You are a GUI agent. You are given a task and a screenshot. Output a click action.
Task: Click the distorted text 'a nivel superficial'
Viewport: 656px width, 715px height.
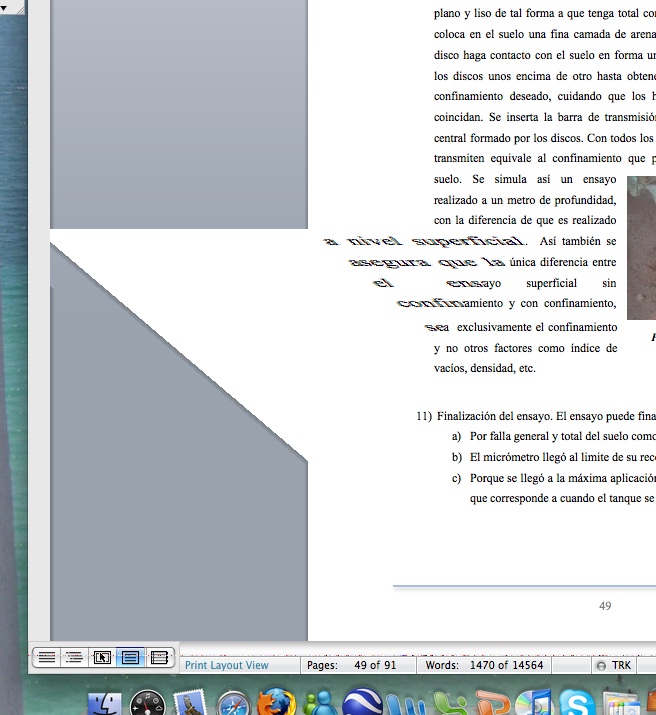click(425, 241)
